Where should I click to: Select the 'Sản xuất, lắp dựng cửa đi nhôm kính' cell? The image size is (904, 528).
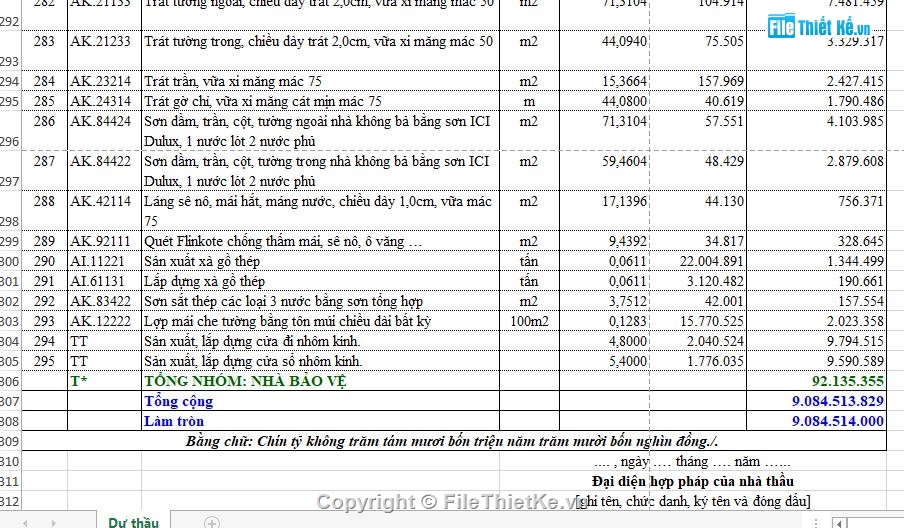[321, 341]
